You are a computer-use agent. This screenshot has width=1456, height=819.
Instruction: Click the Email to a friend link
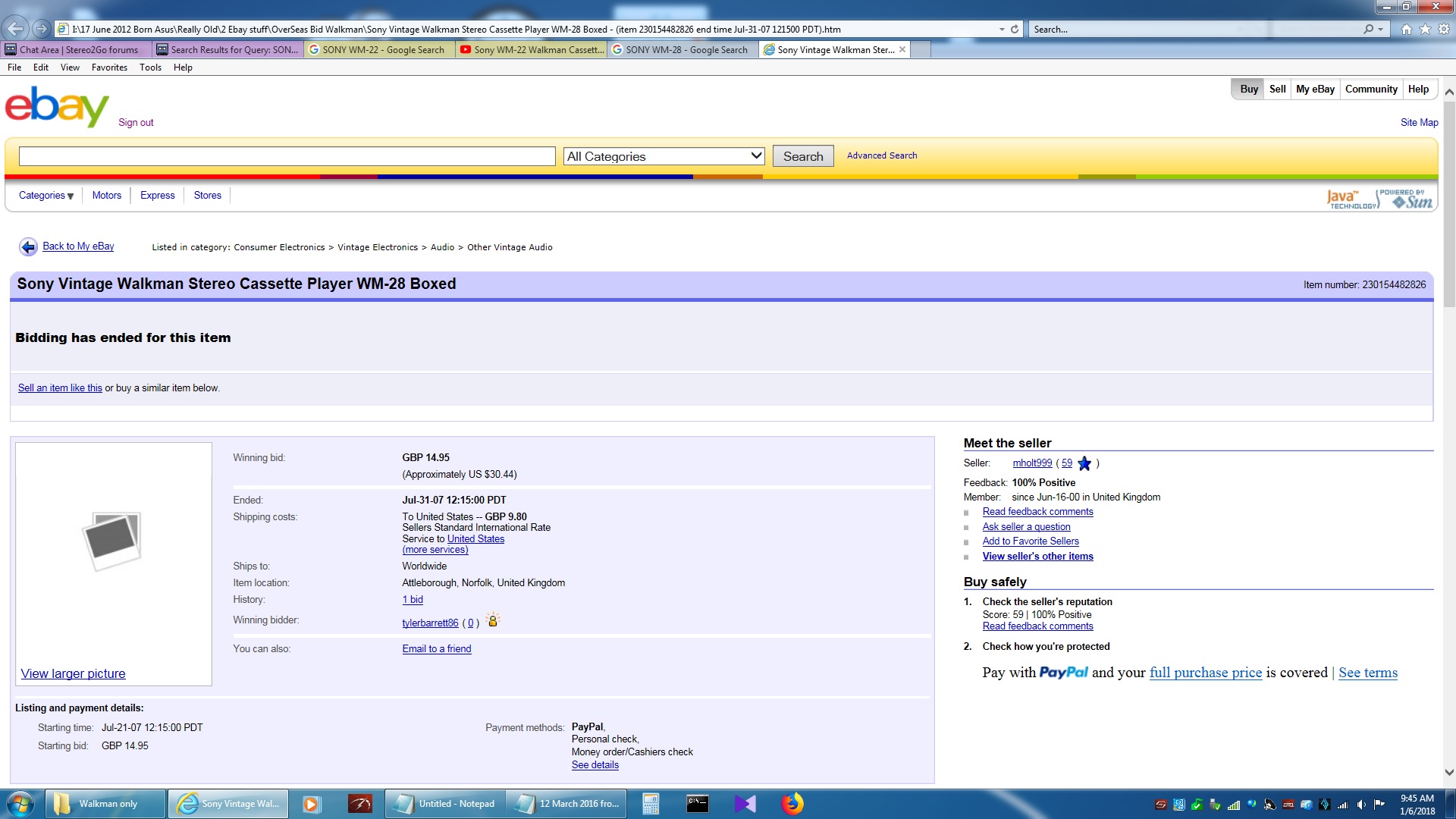tap(437, 649)
